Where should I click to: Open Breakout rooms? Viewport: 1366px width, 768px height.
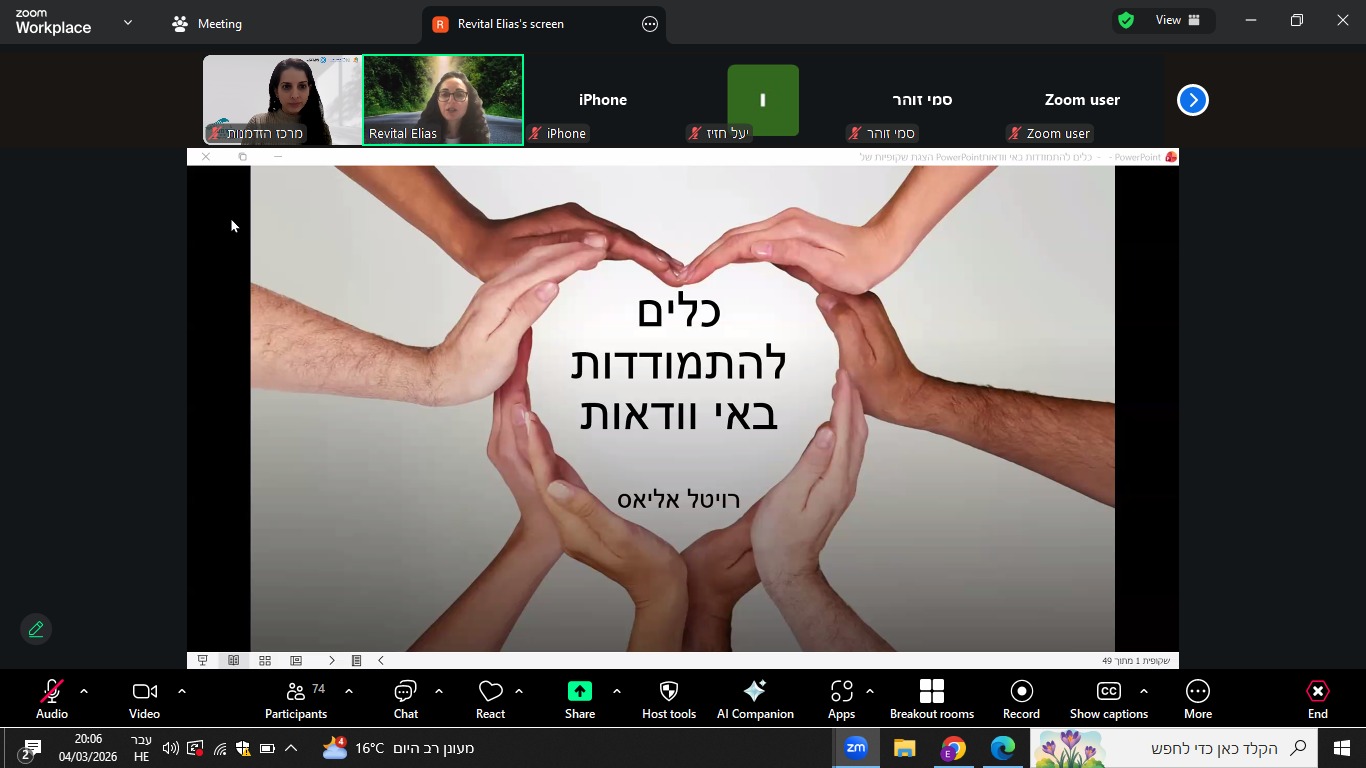[931, 699]
